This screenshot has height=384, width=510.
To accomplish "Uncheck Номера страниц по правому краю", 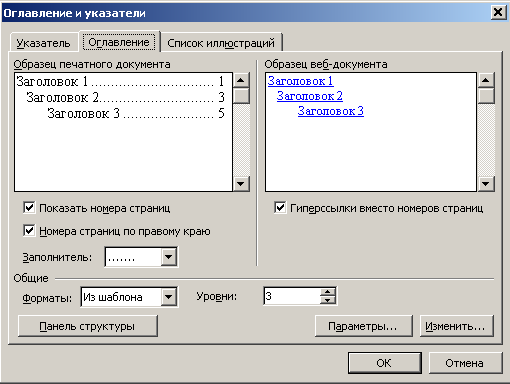I will click(x=29, y=231).
